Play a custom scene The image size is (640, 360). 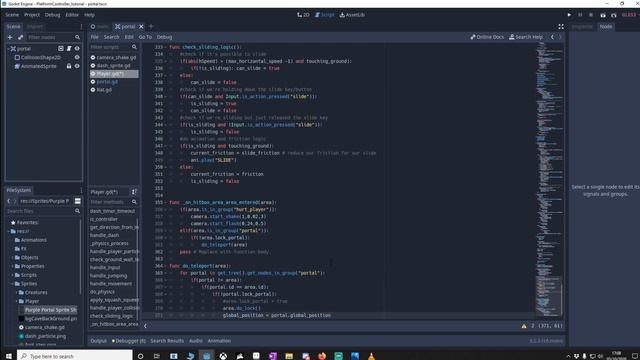point(613,15)
